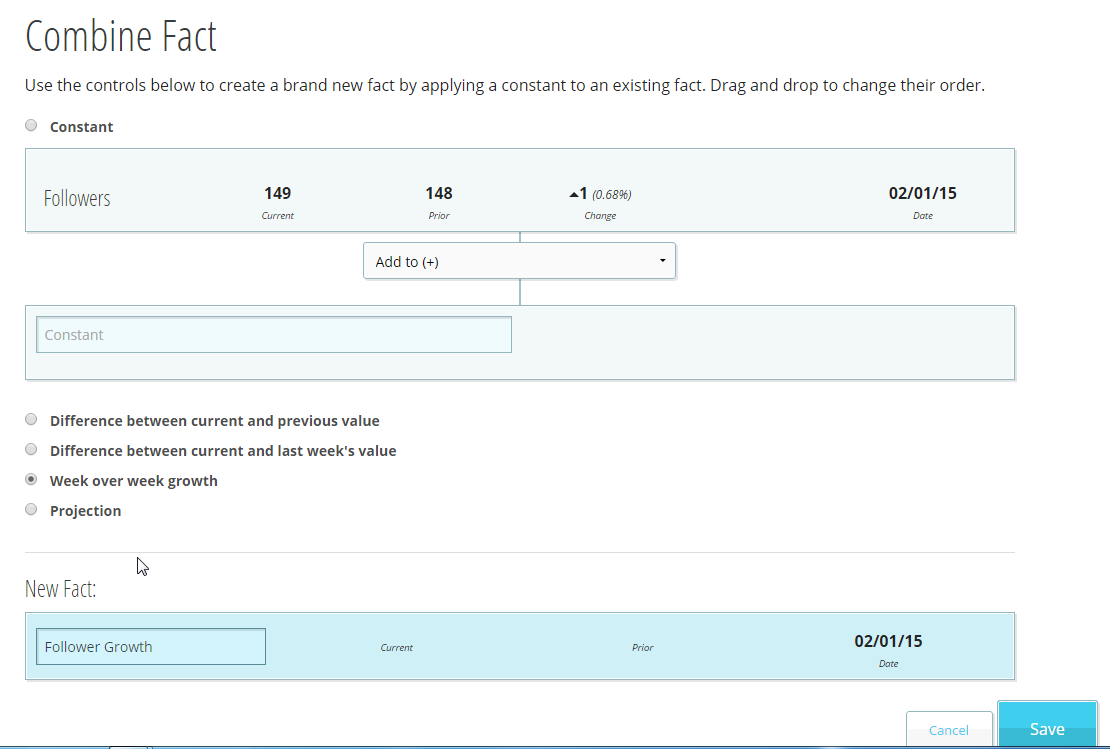
Task: Click the New Fact row date 02/01/15
Action: click(888, 641)
